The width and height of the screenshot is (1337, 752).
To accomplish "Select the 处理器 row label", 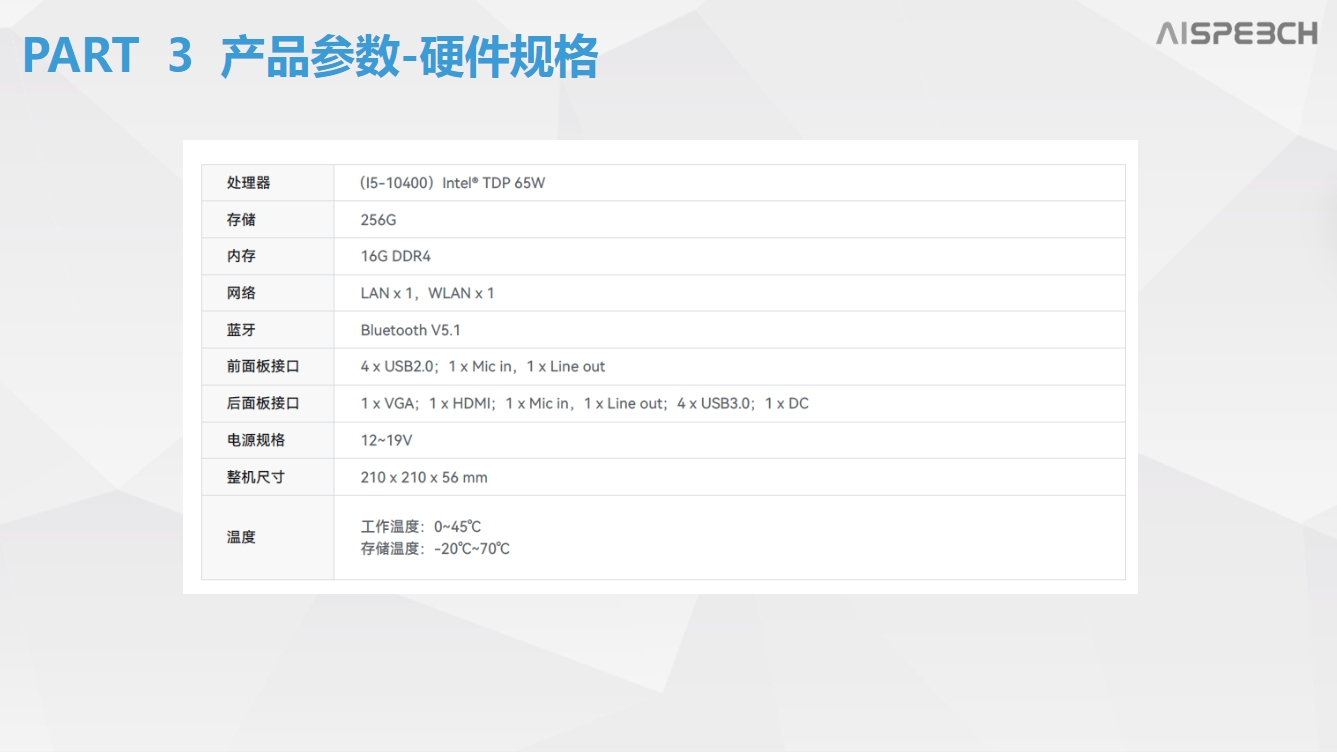I will coord(248,183).
